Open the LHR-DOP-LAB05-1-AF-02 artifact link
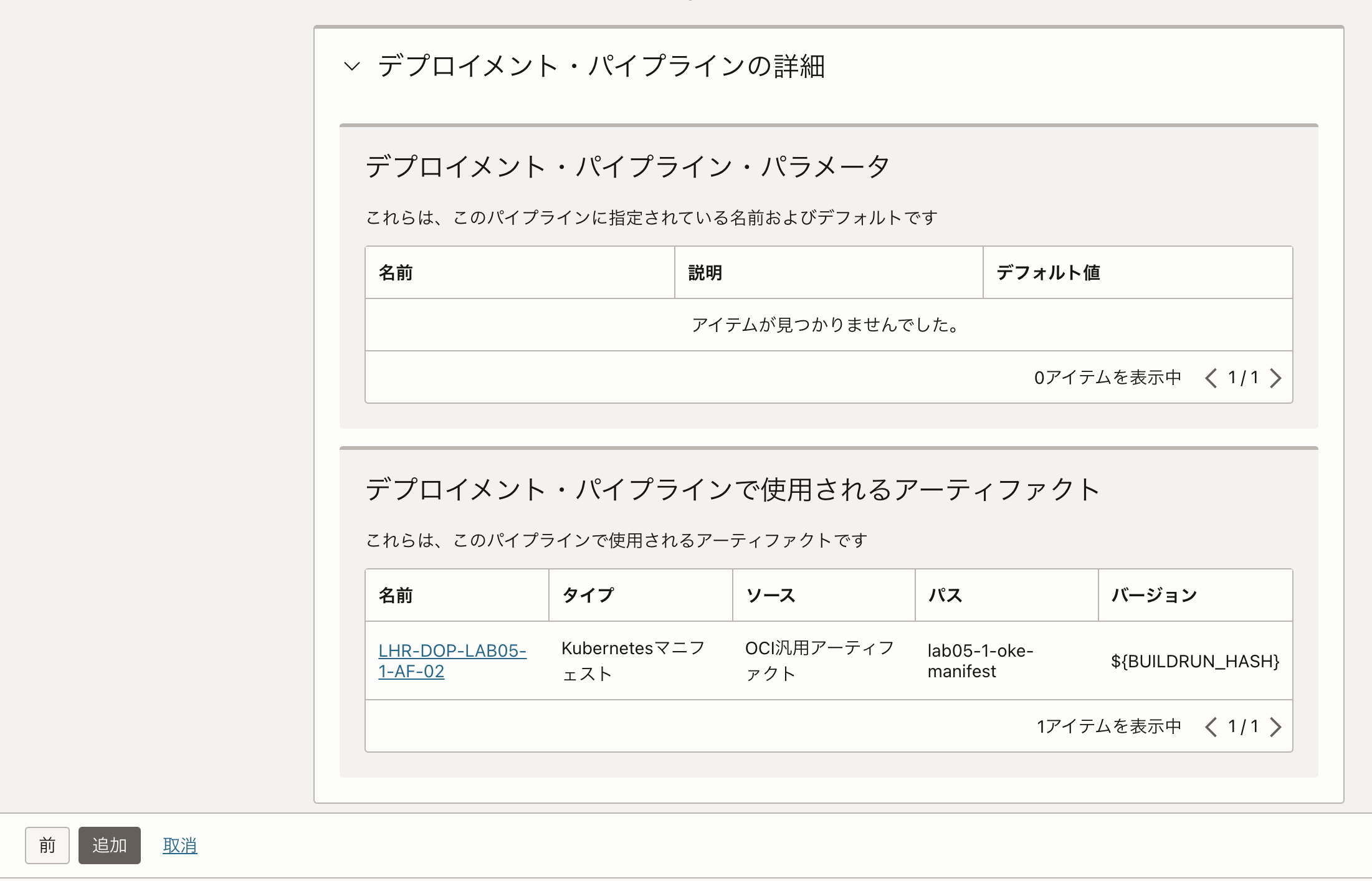This screenshot has height=881, width=1372. click(452, 660)
